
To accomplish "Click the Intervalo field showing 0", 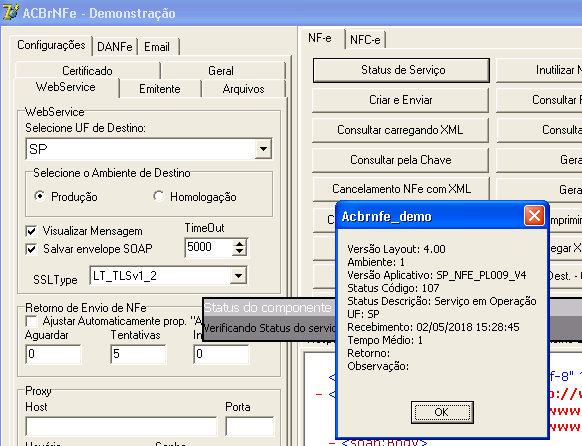I will (x=221, y=354).
